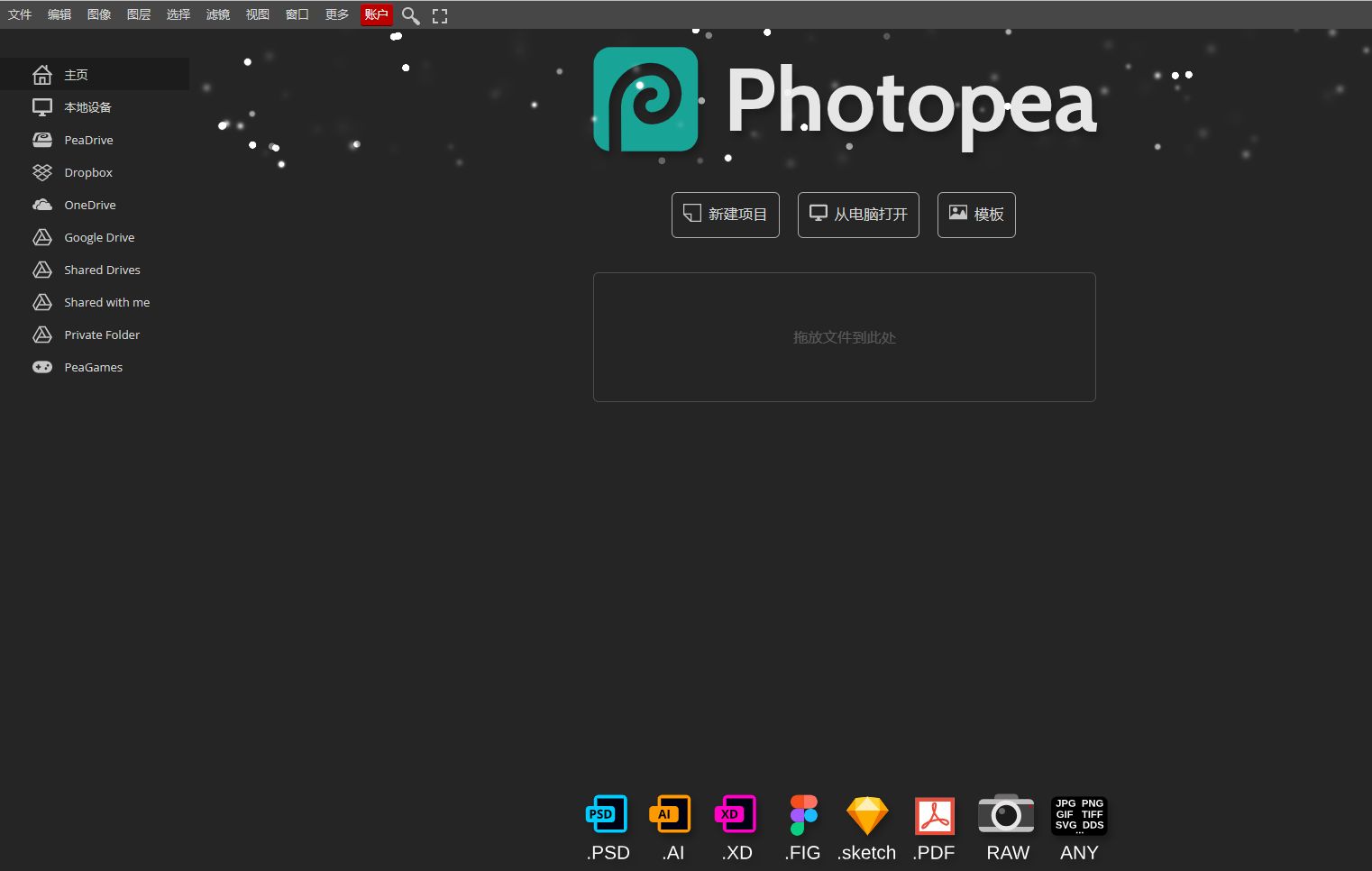Select the 主页 home icon in sidebar
This screenshot has width=1372, height=871.
pos(42,75)
